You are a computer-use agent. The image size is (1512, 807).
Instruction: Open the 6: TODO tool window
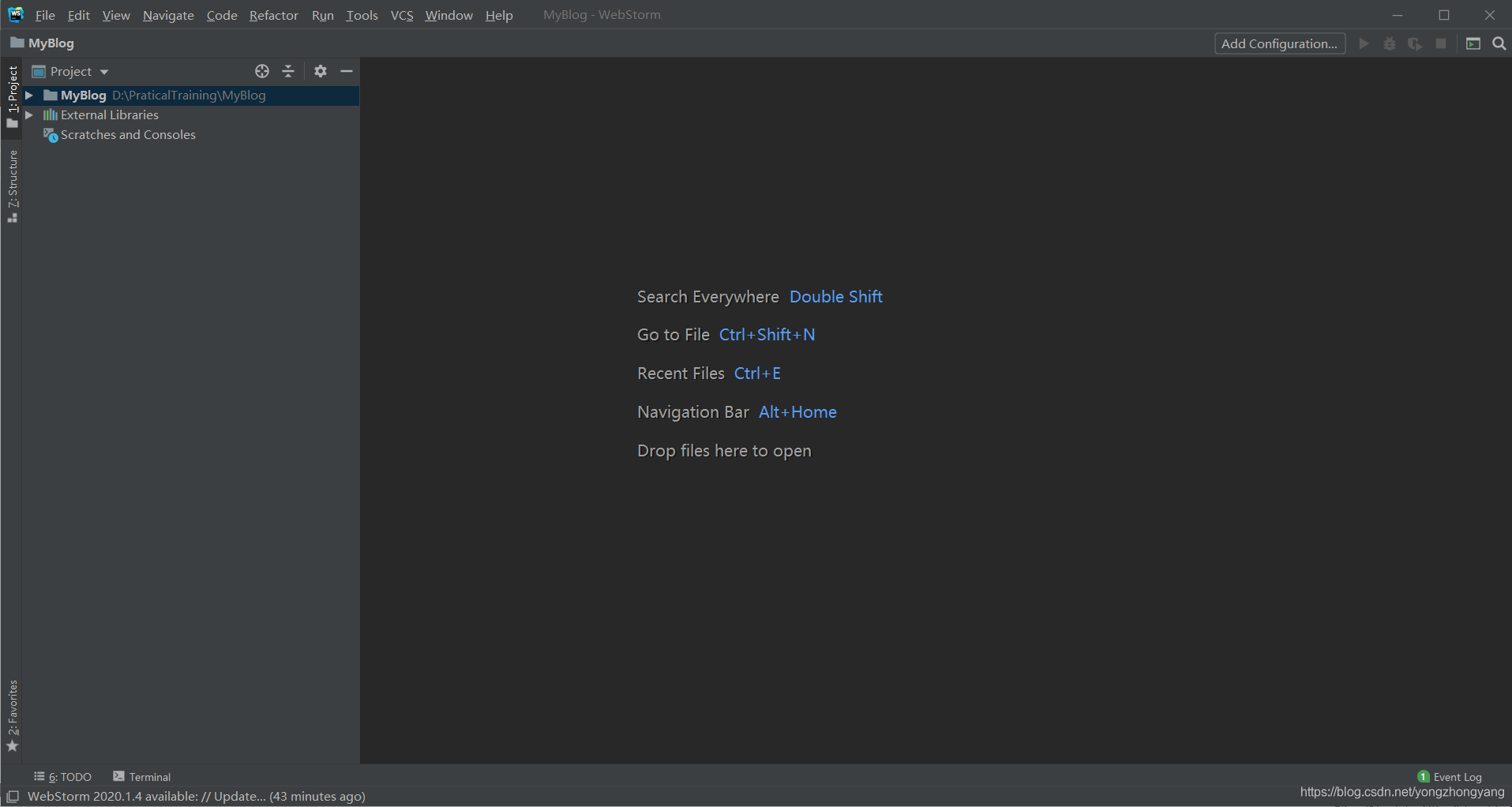62,777
